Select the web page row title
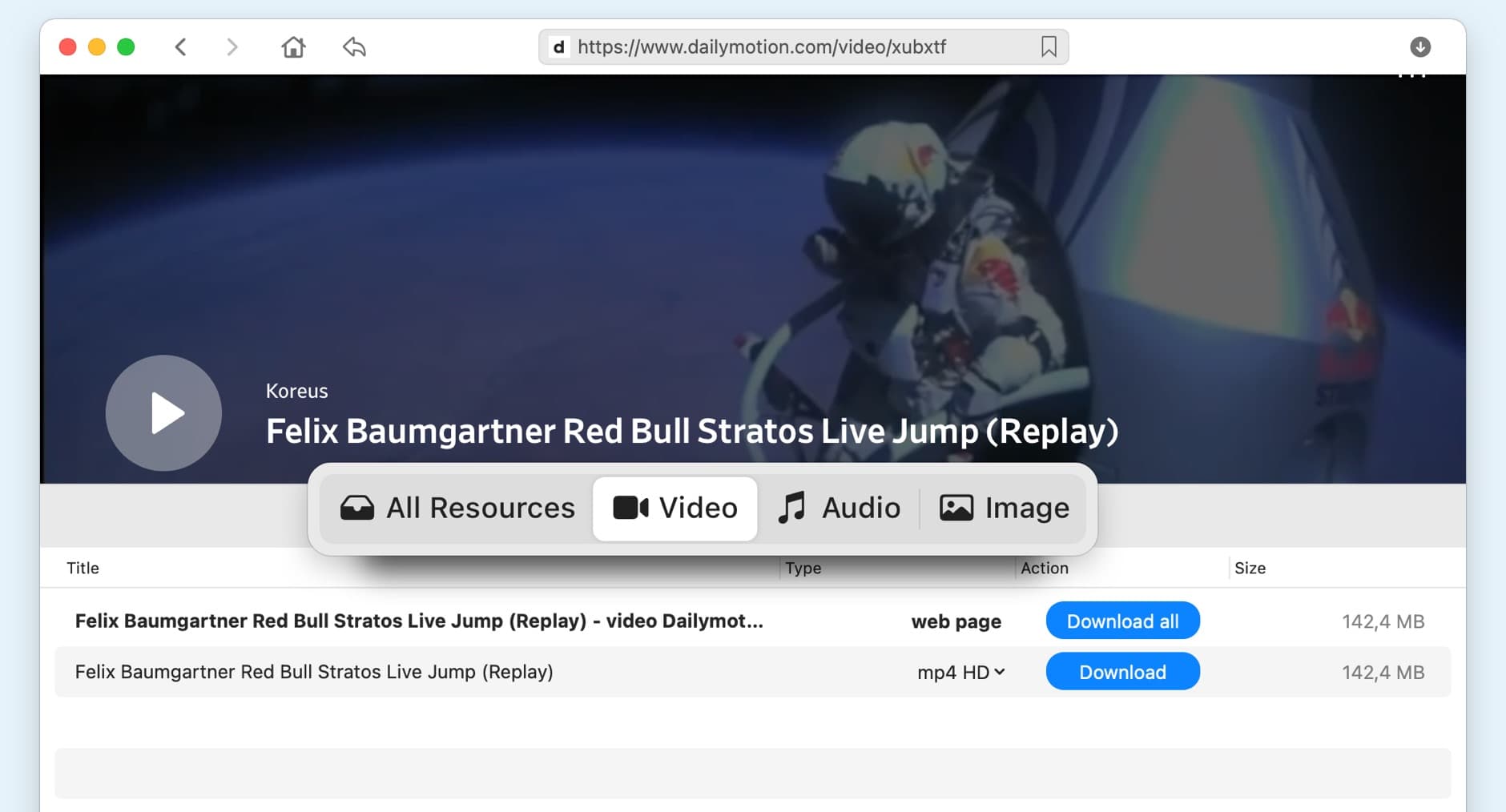Viewport: 1506px width, 812px height. 419,621
